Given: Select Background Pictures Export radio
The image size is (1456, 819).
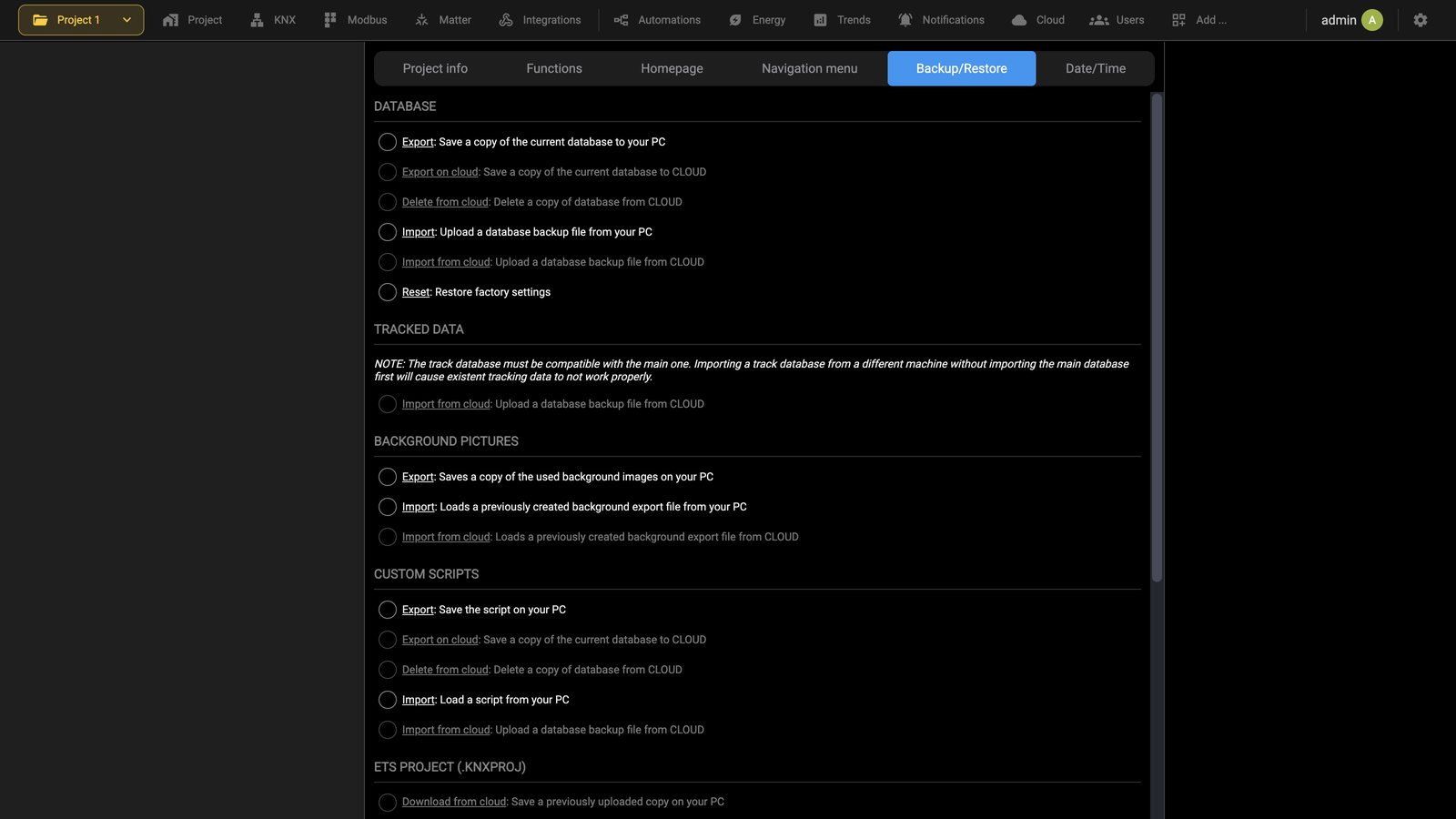Looking at the screenshot, I should [388, 477].
